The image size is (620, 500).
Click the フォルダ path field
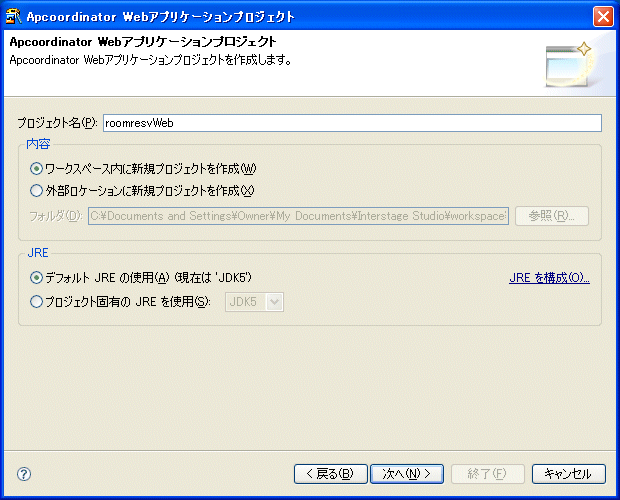(x=298, y=216)
